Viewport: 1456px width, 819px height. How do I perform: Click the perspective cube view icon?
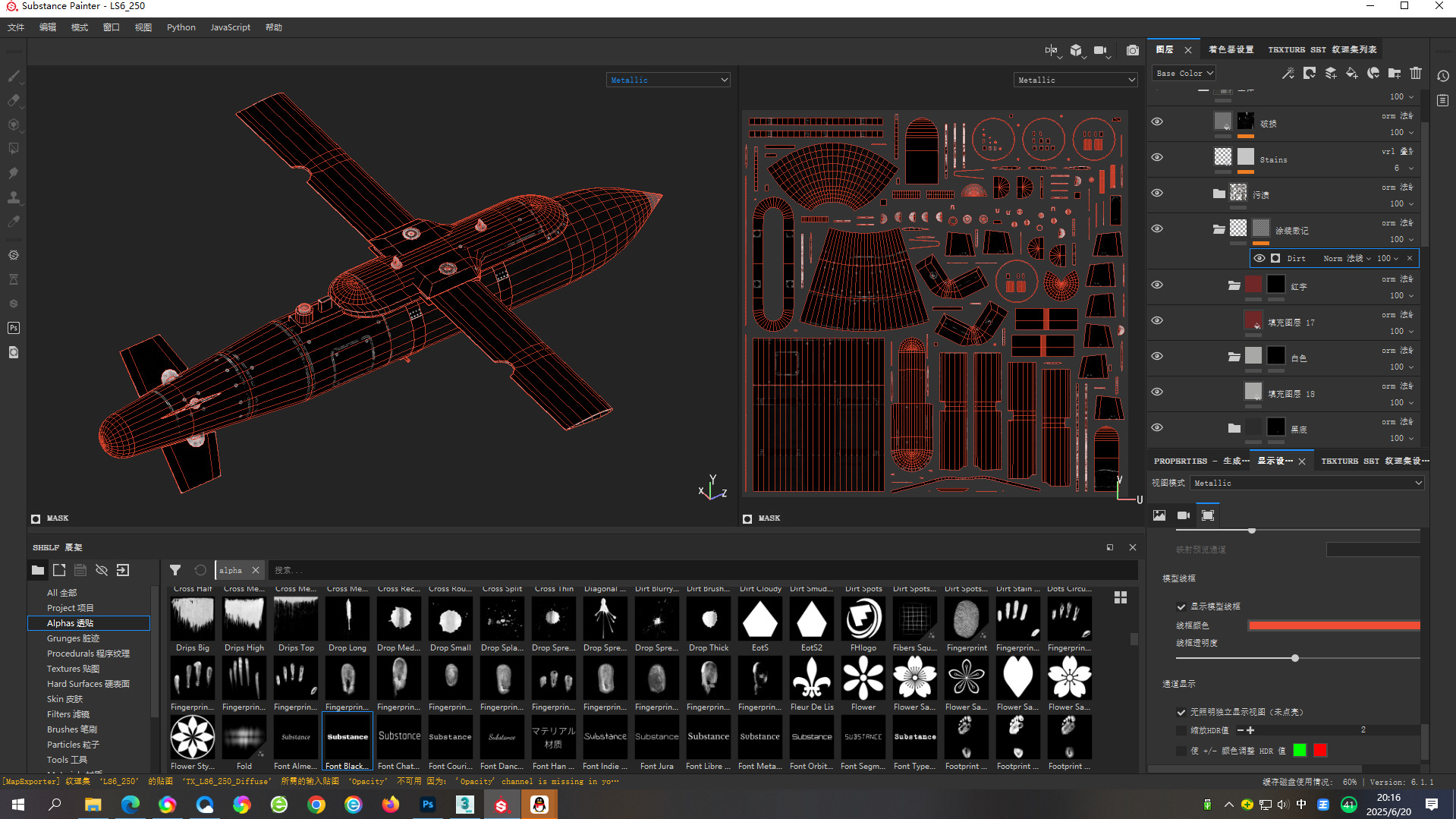(x=1076, y=51)
